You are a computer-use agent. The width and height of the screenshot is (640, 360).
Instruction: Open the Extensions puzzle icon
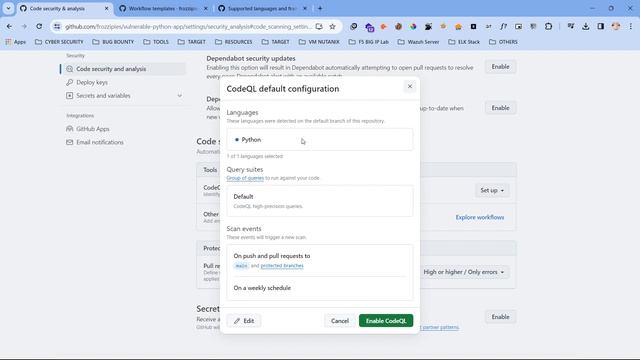point(549,27)
